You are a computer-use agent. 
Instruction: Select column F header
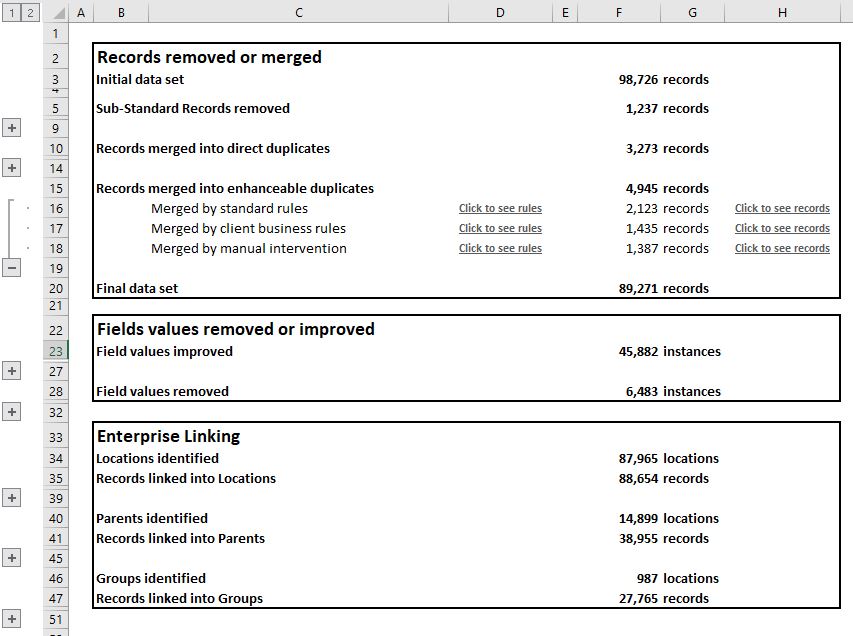619,13
